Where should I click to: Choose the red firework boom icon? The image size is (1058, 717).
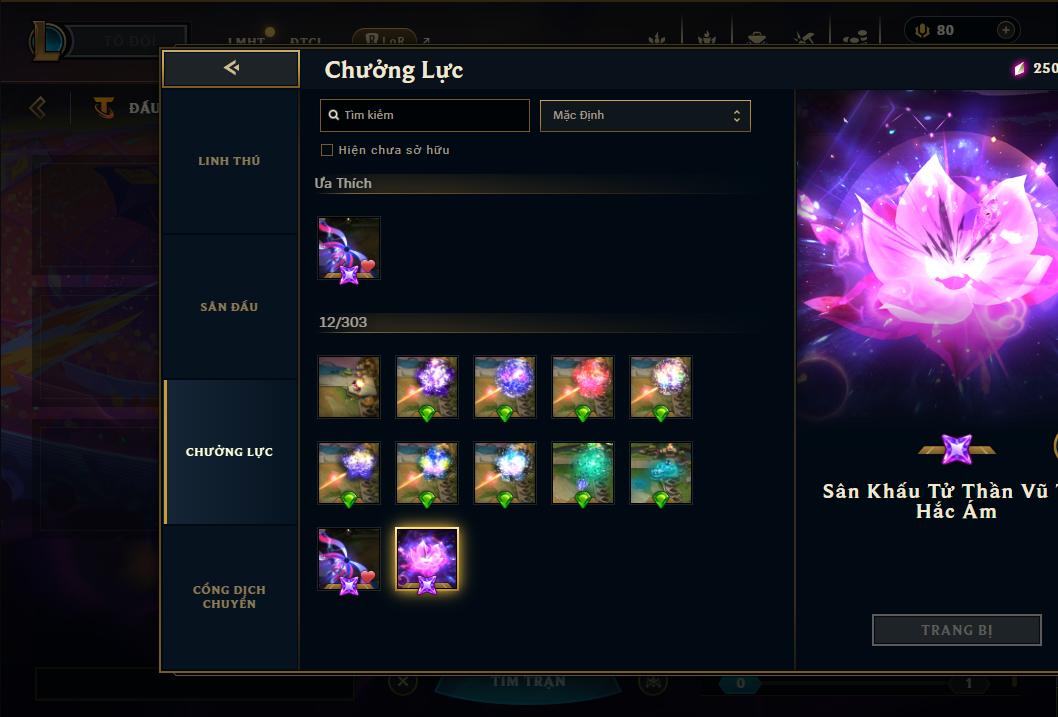point(583,387)
